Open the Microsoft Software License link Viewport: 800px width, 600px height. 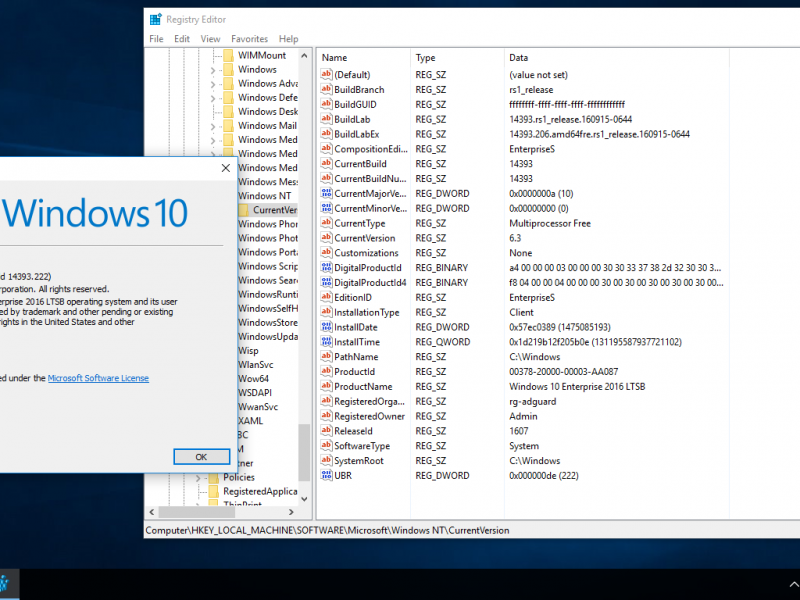pos(98,378)
